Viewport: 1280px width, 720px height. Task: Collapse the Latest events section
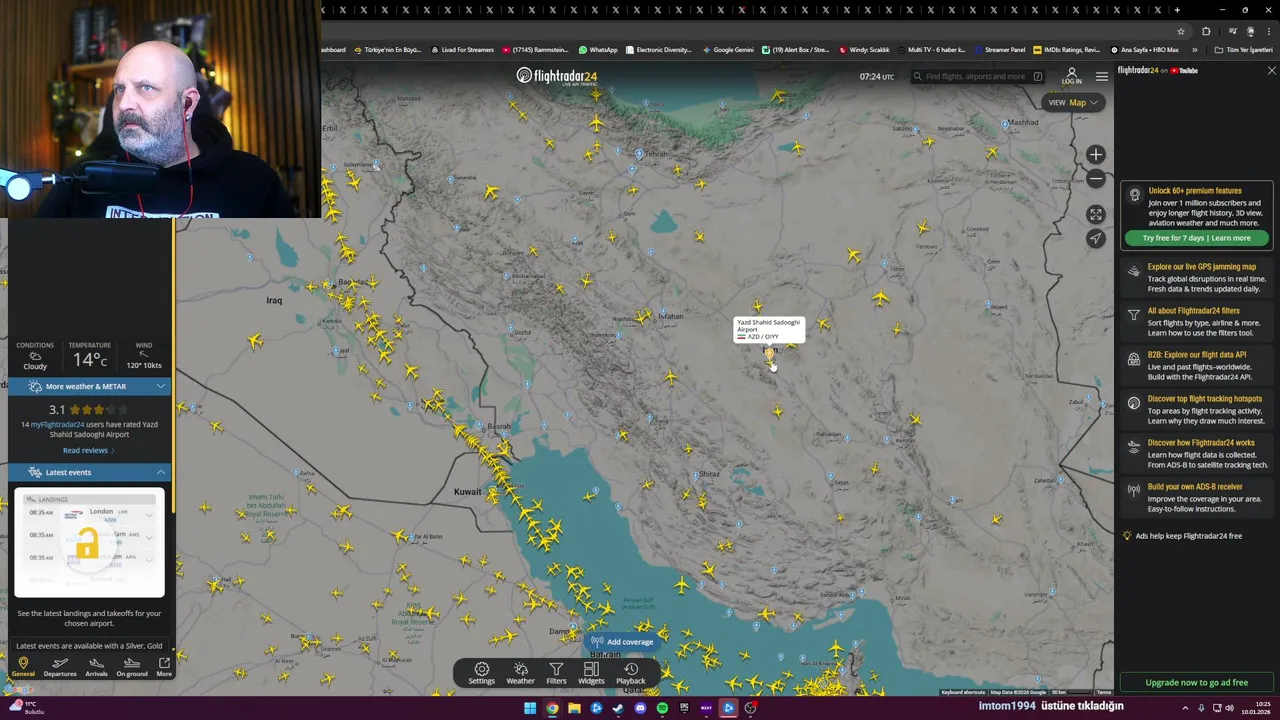(90, 472)
